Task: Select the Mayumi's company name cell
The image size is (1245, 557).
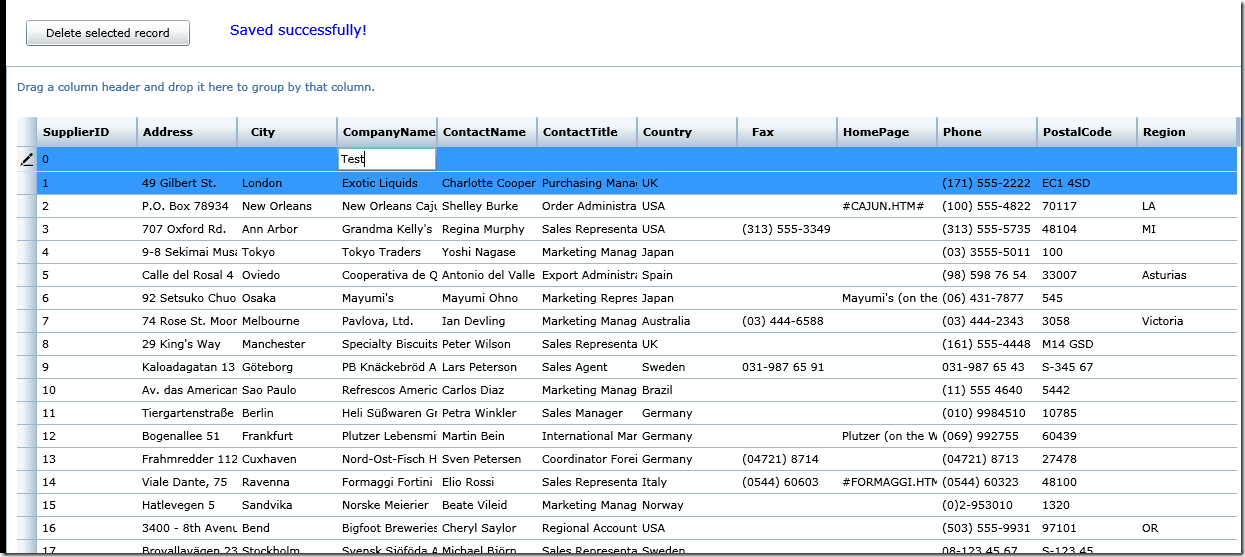Action: (387, 298)
